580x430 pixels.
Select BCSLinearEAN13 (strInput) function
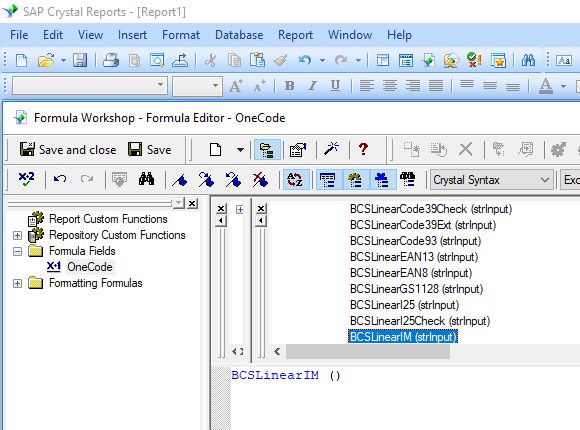coord(414,257)
